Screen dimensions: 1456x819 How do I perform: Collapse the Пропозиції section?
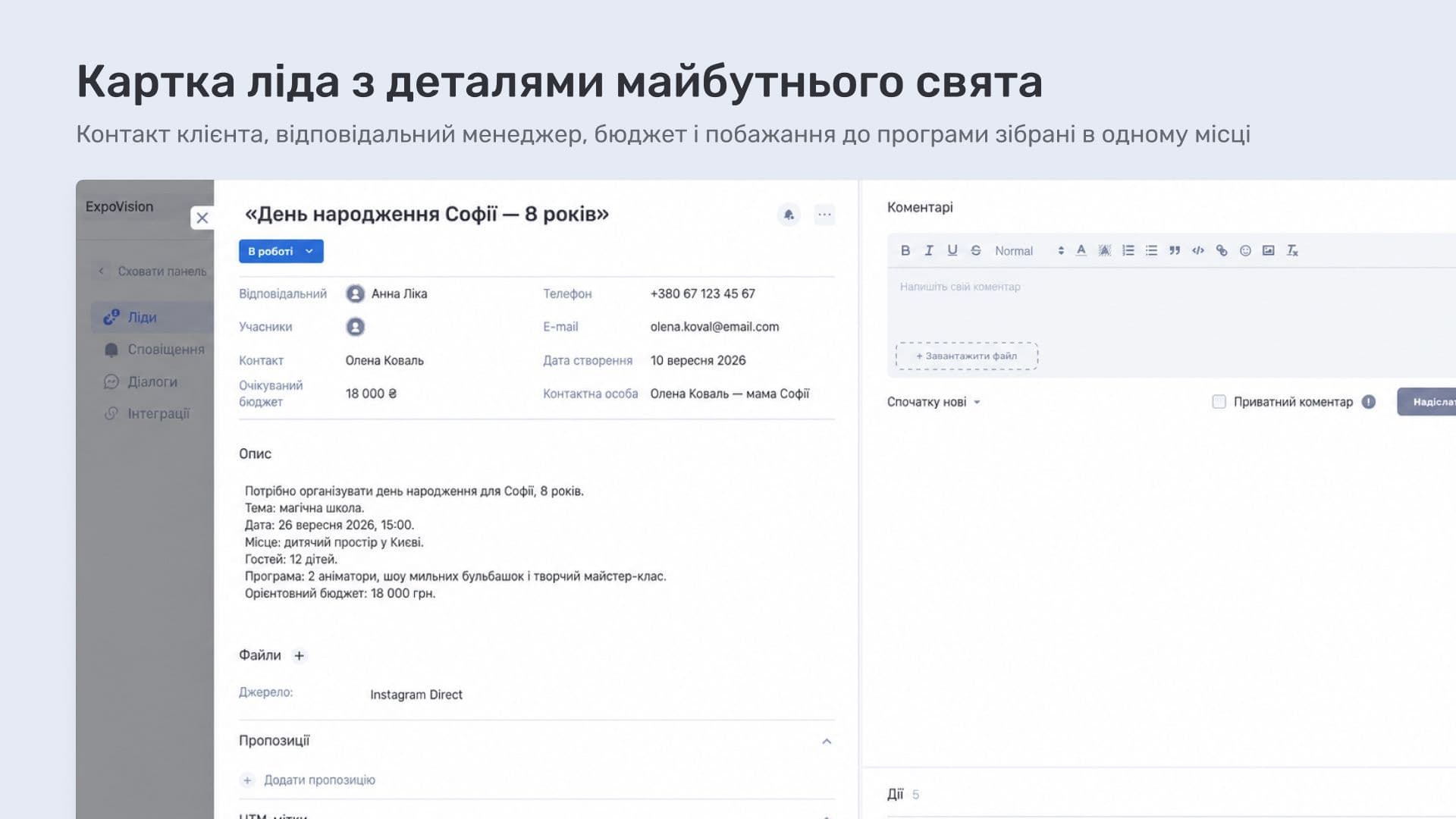tap(827, 742)
